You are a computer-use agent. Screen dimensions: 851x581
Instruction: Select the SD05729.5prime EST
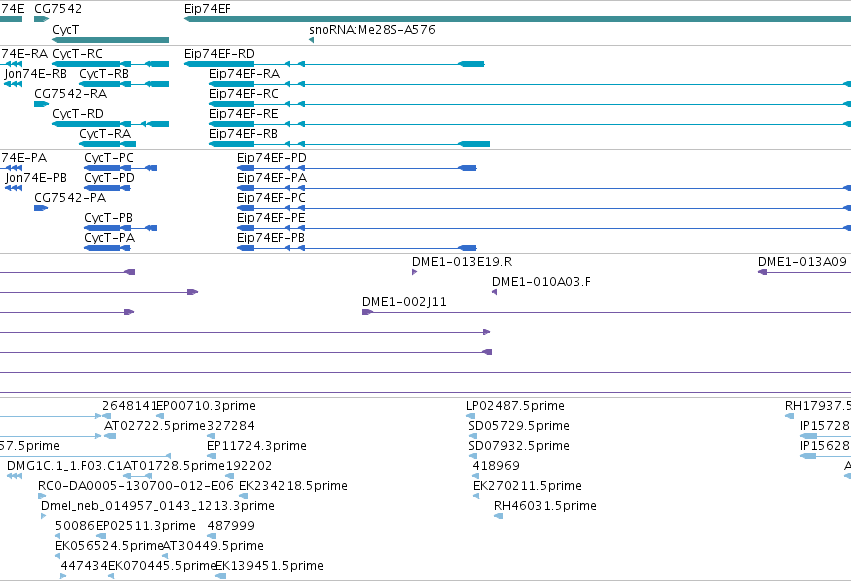click(473, 436)
